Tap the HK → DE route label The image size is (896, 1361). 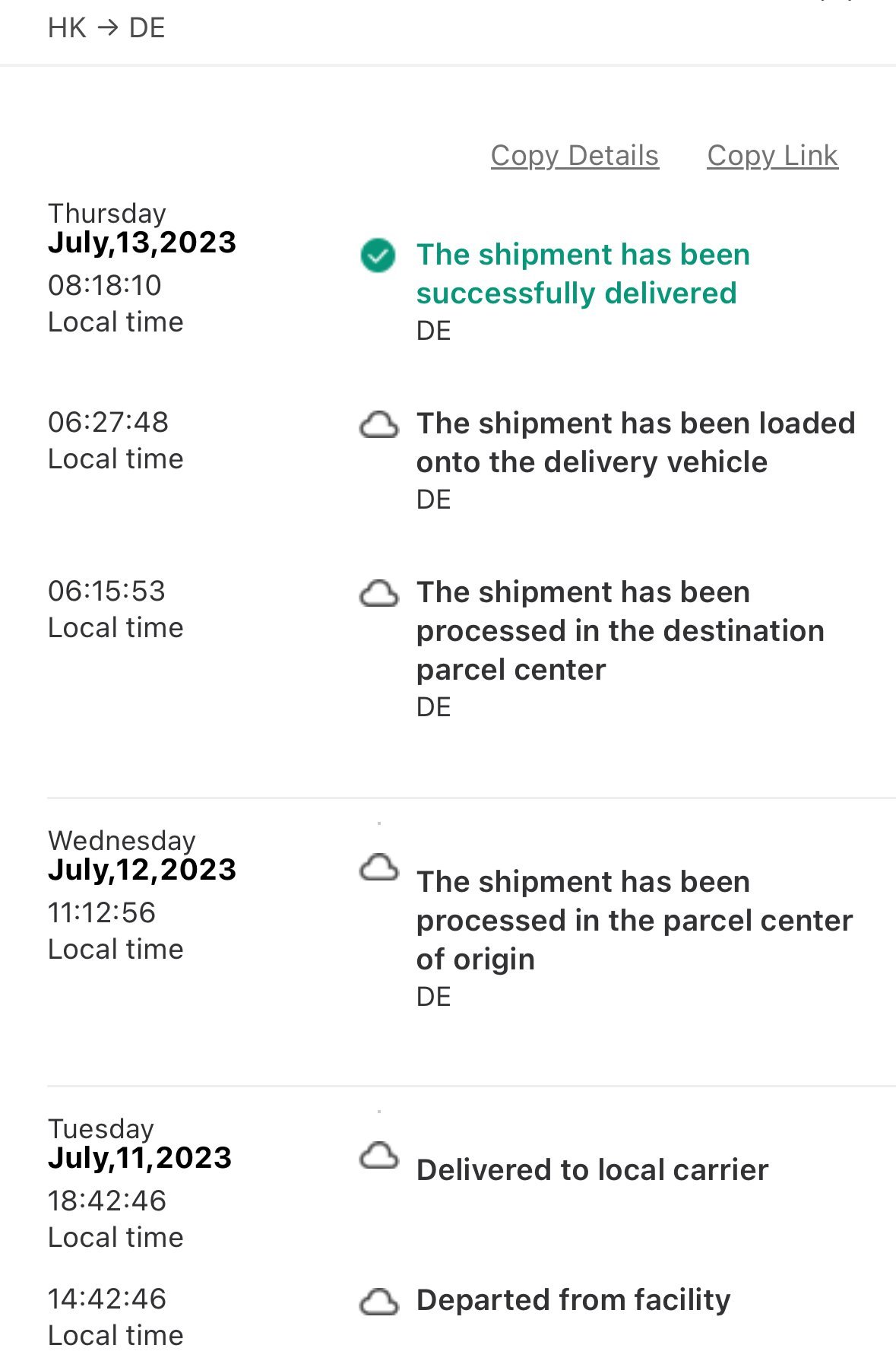pyautogui.click(x=106, y=28)
